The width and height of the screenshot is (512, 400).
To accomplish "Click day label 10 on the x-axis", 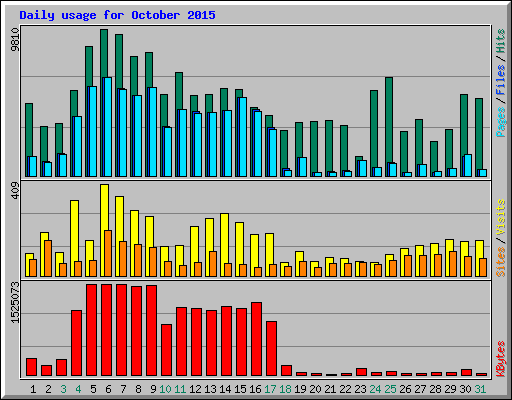I will 166,389.
